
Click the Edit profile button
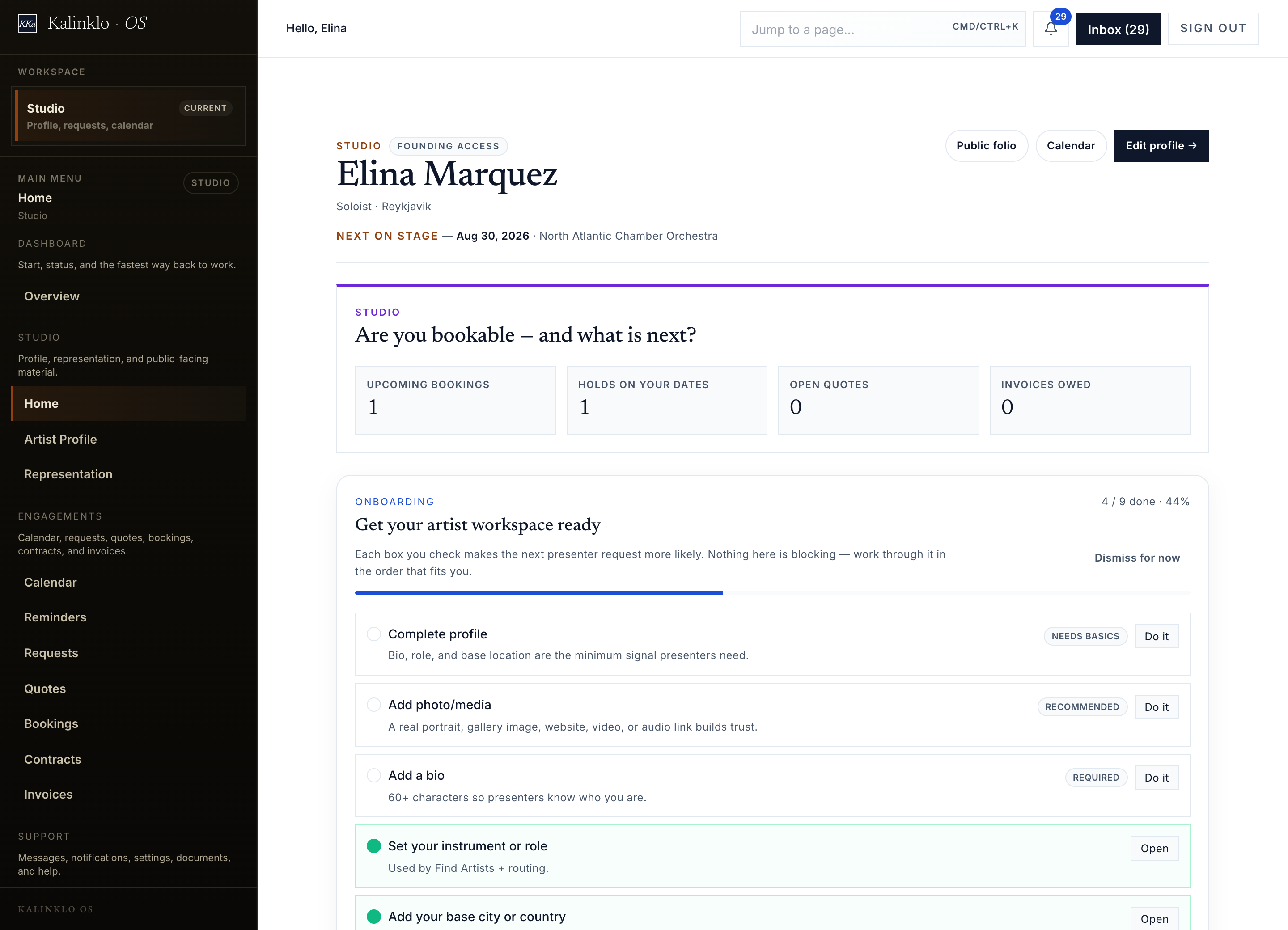[1161, 145]
